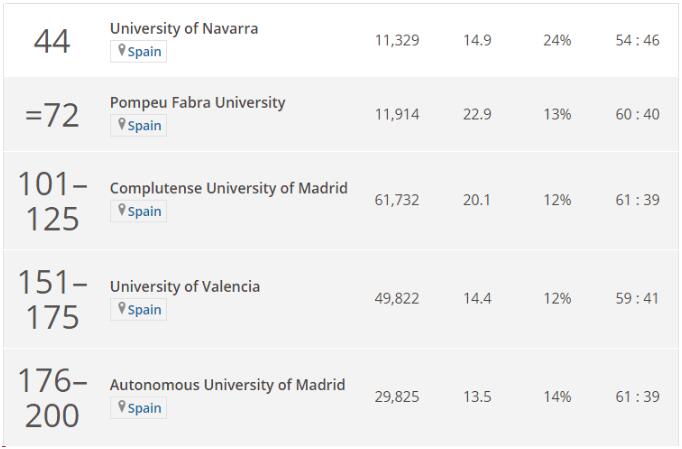Screen dimensions: 682x449
Task: Click Spain label below Autonomous University of Madrid
Action: tap(144, 408)
